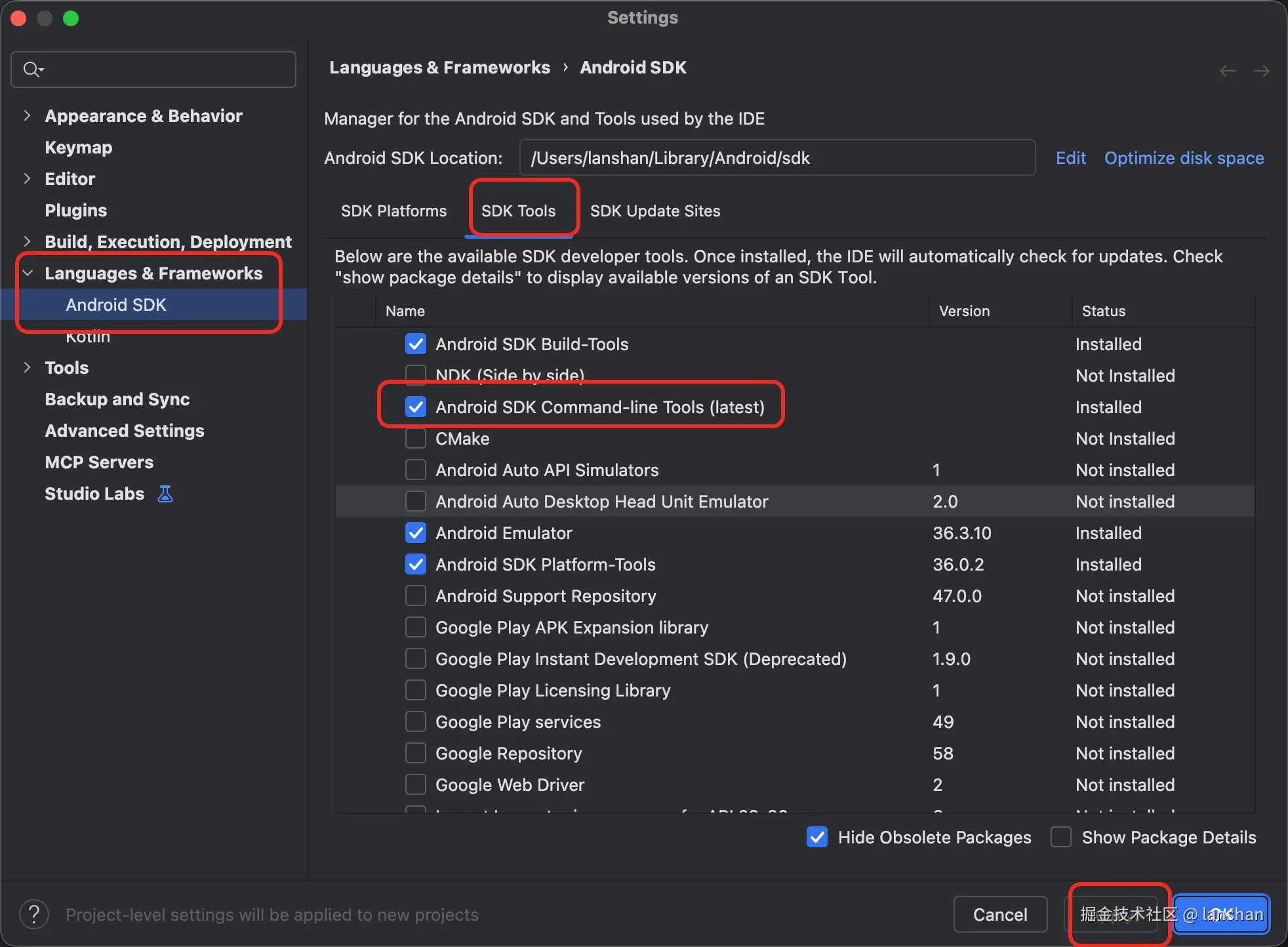This screenshot has height=947, width=1288.
Task: Enable Show Package Details checkbox
Action: click(x=1061, y=837)
